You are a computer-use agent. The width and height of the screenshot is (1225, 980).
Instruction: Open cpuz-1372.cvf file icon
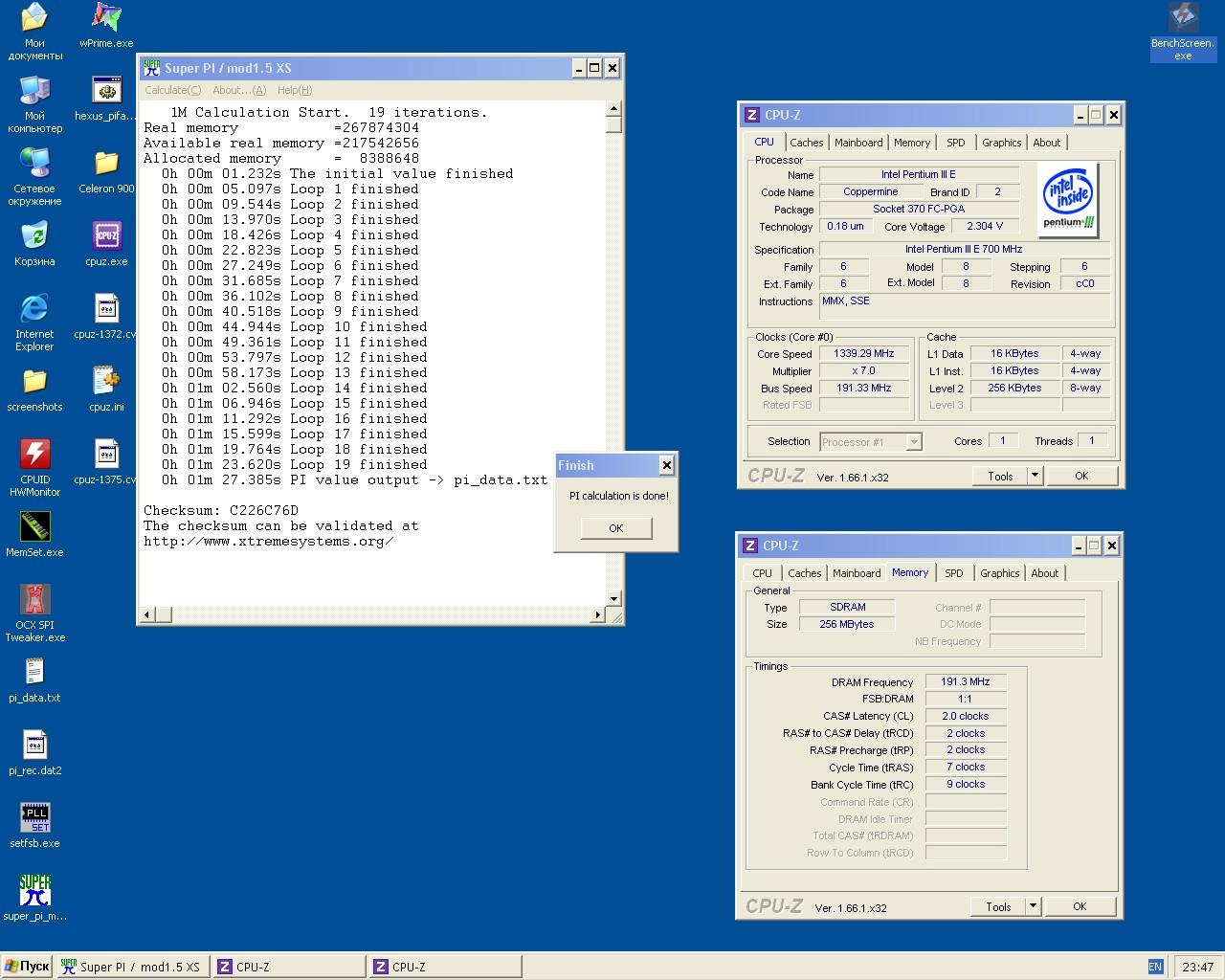[106, 317]
